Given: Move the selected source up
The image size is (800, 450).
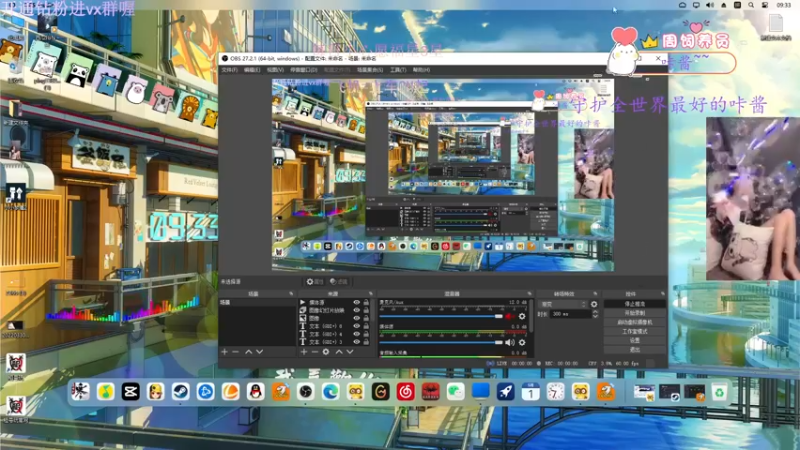Looking at the screenshot, I should point(339,352).
